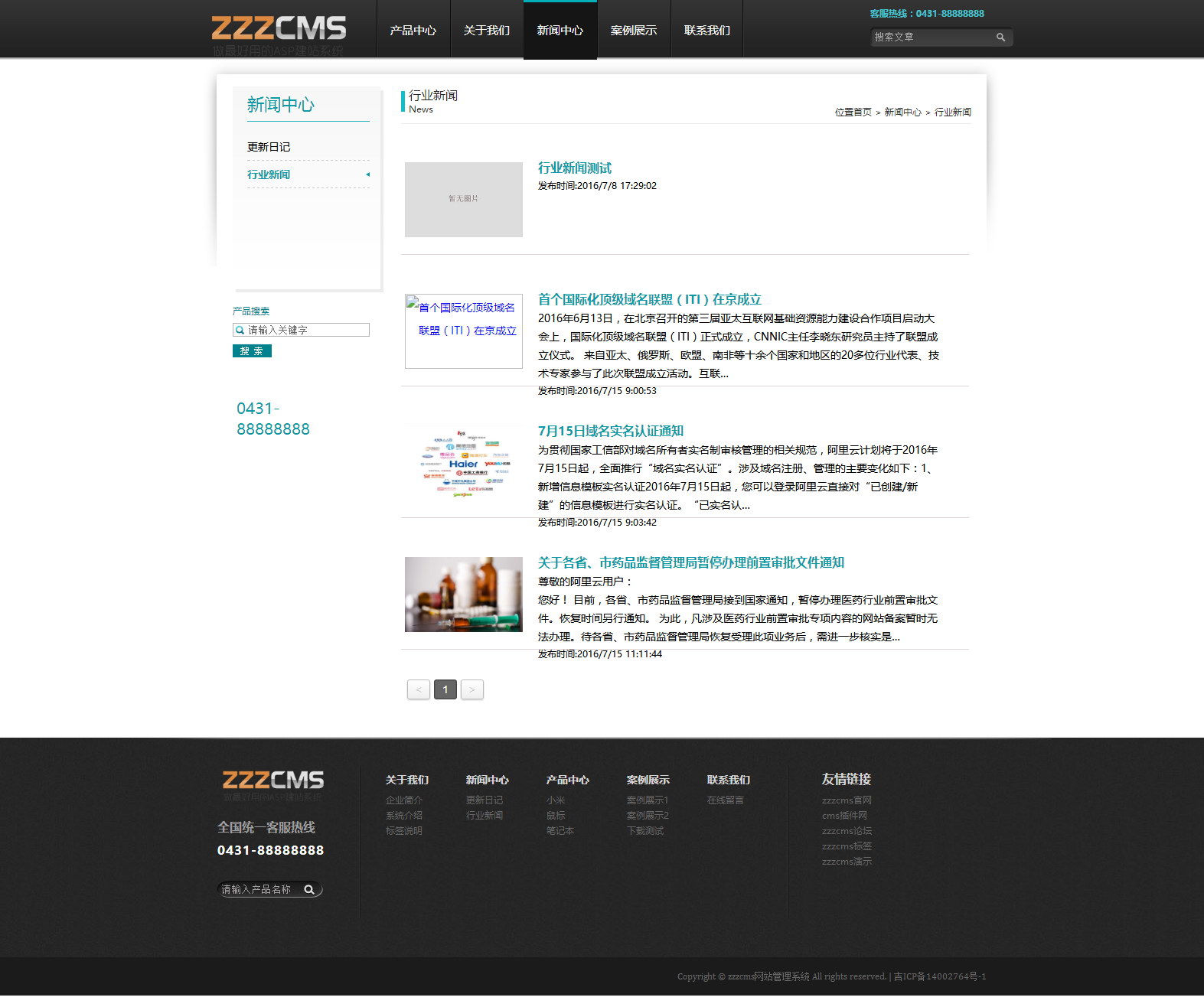Click footer 联系我们 heading

click(x=729, y=781)
